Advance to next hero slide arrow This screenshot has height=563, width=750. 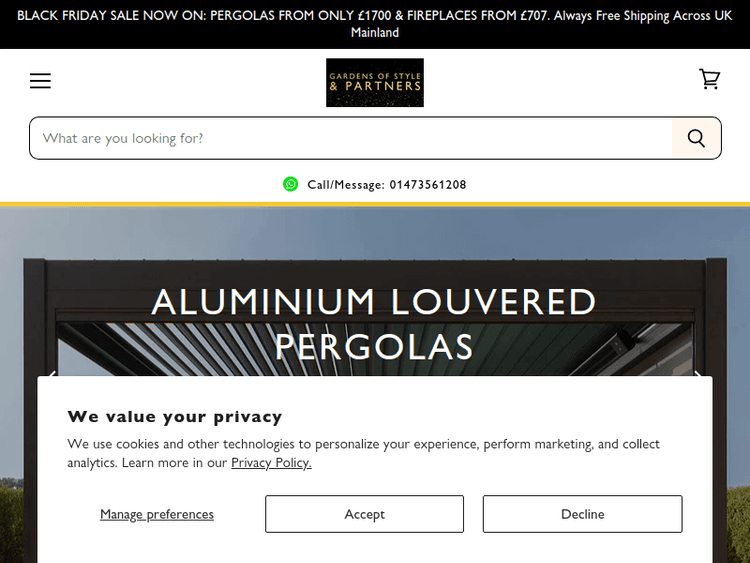coord(698,376)
